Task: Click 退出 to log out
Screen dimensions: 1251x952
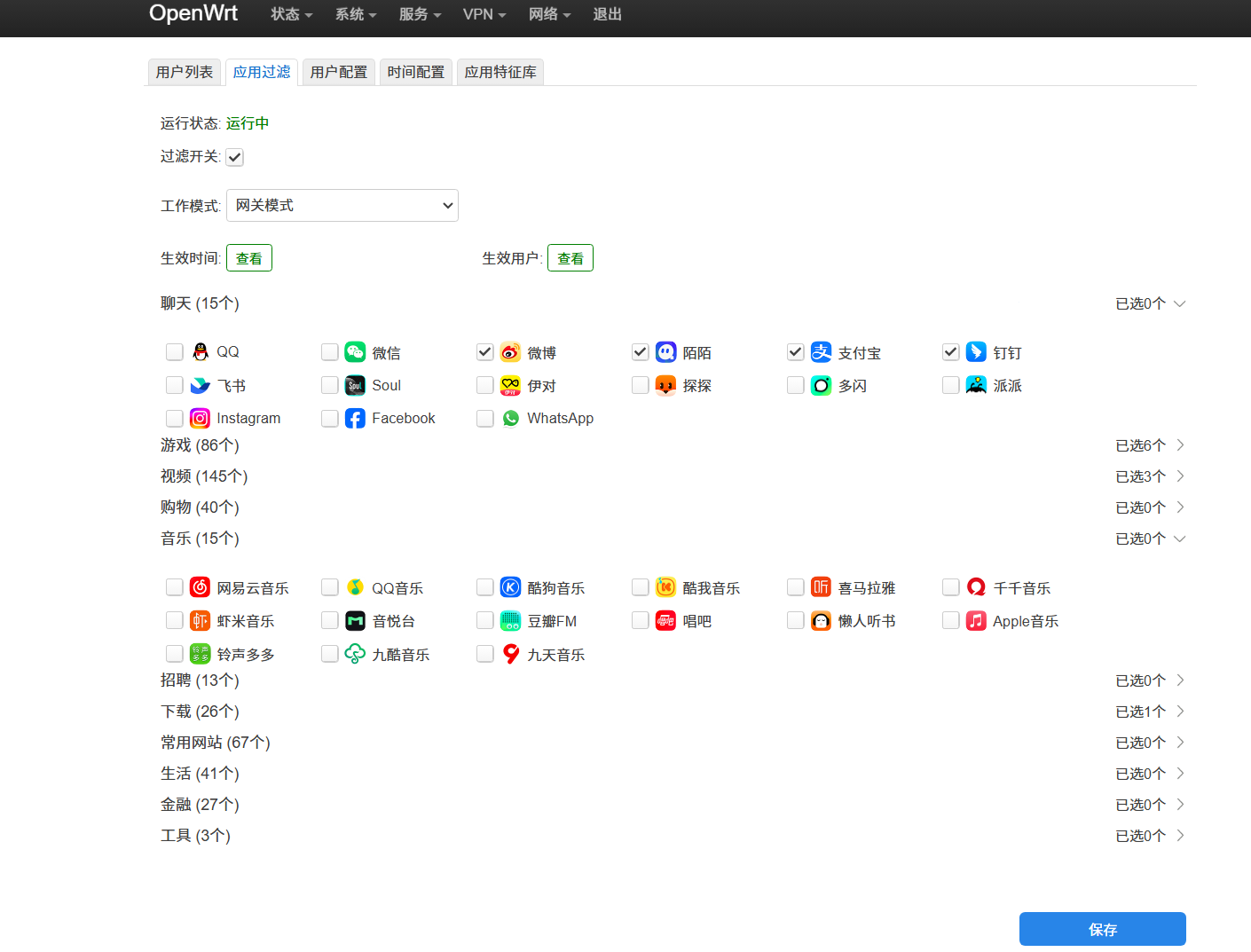Action: 607,14
